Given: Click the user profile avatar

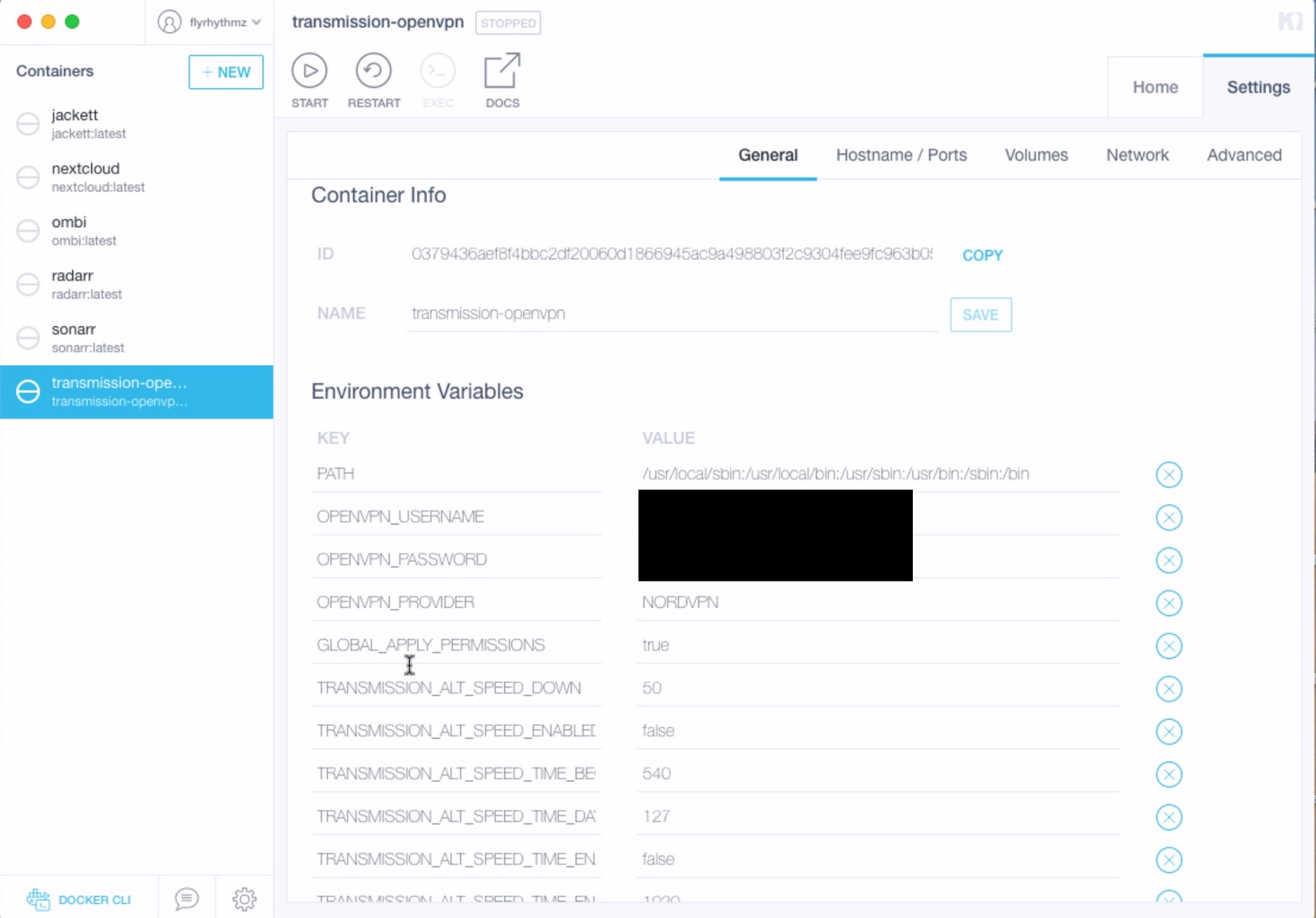Looking at the screenshot, I should point(168,22).
